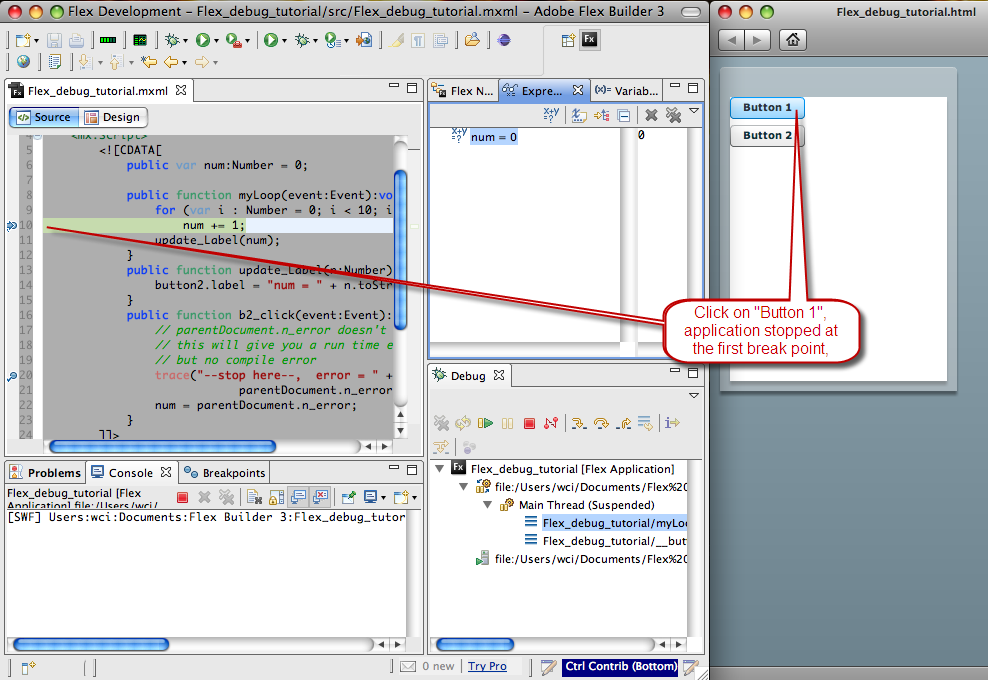Click the Step Return icon in Debug panel

[x=623, y=423]
